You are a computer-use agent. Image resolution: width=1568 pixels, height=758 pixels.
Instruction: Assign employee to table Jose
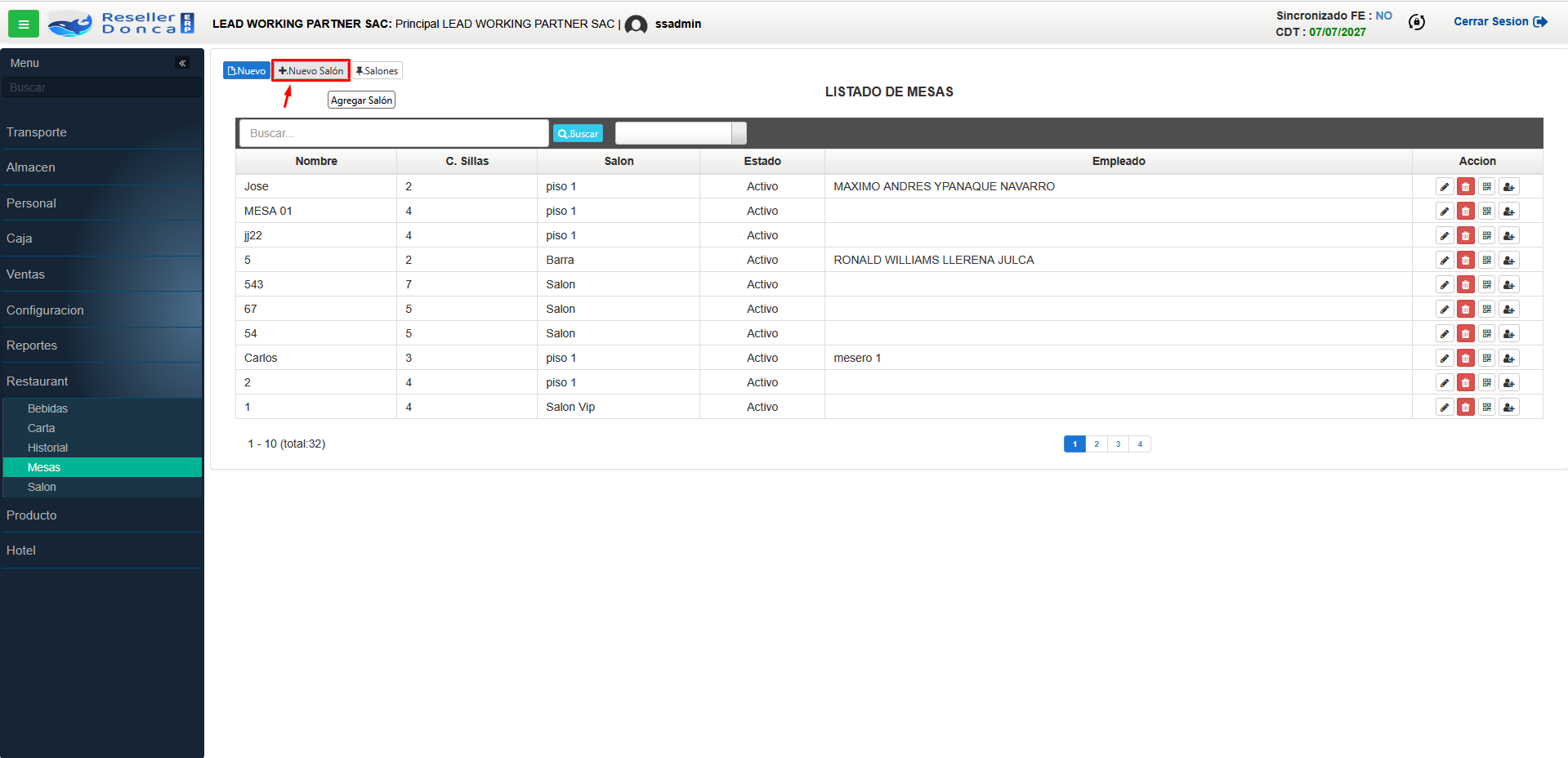click(x=1509, y=187)
